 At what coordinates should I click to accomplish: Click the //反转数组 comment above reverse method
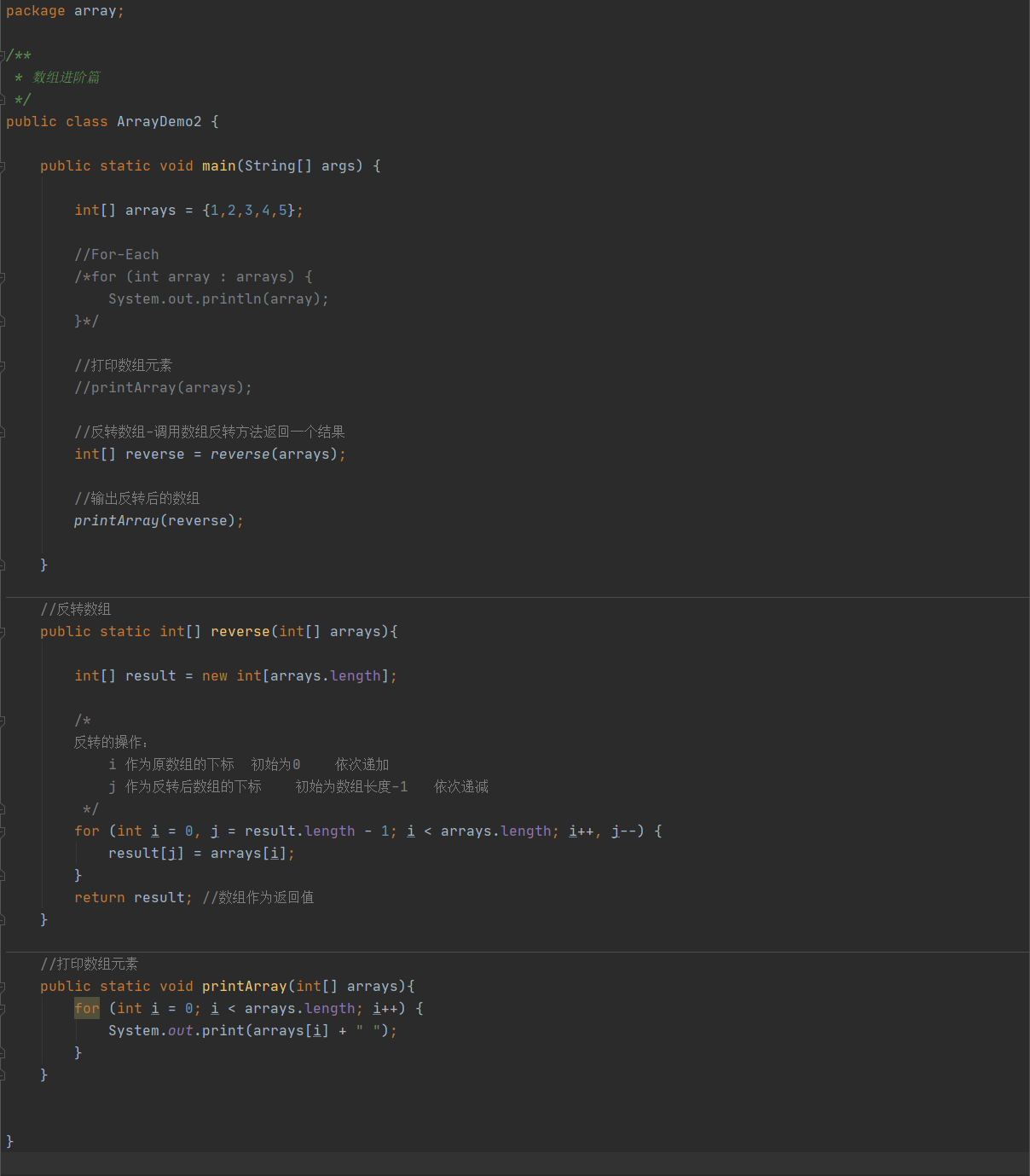coord(76,610)
